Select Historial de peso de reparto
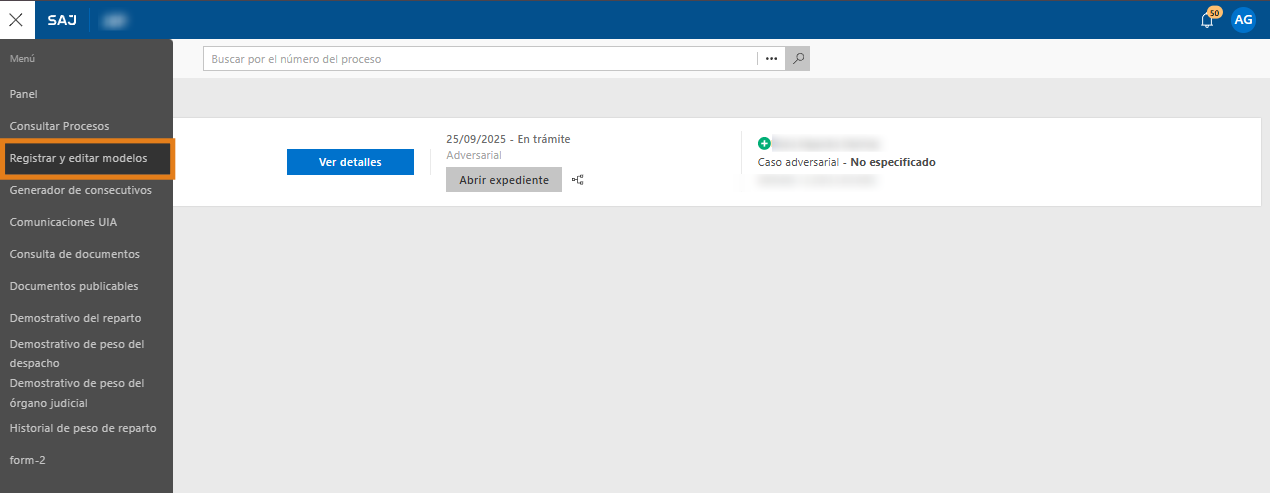Screen dimensions: 1270x493 (x=83, y=428)
